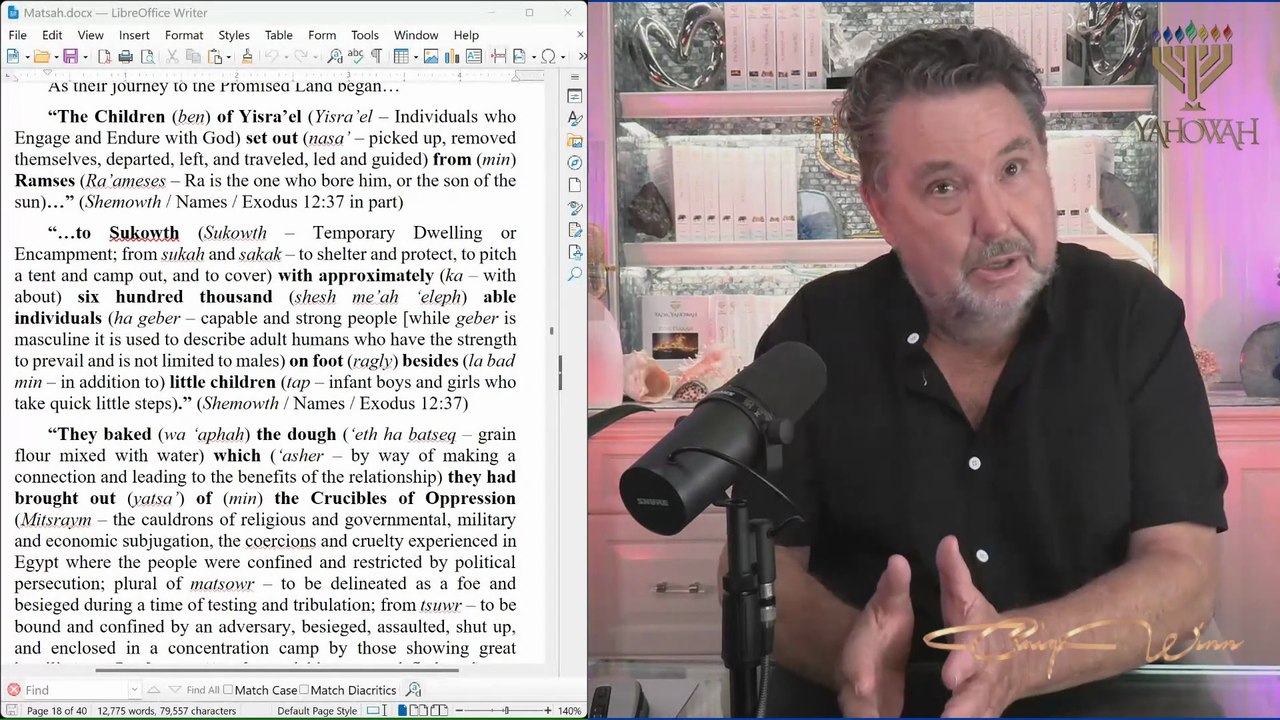Screen dimensions: 1280x720
Task: Open the sidebar Style Inspector deck
Action: click(x=574, y=208)
